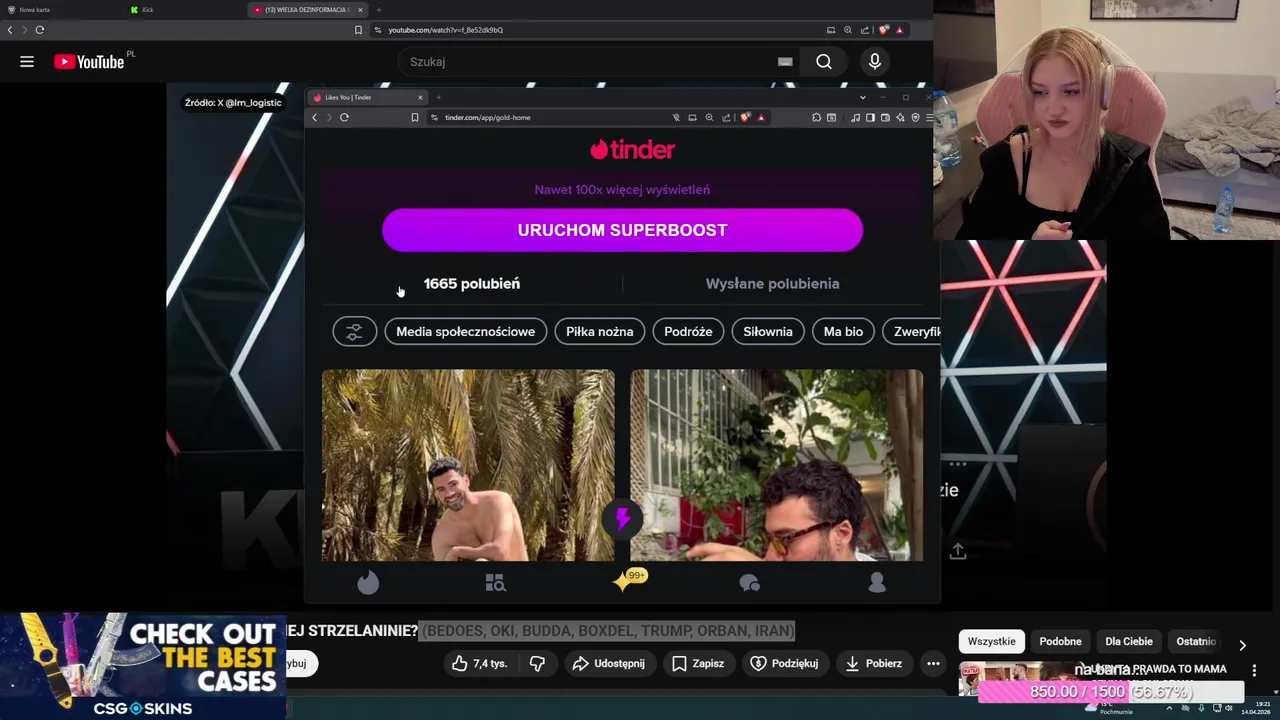Open Brave Rewards in the YouTube address bar

point(899,30)
